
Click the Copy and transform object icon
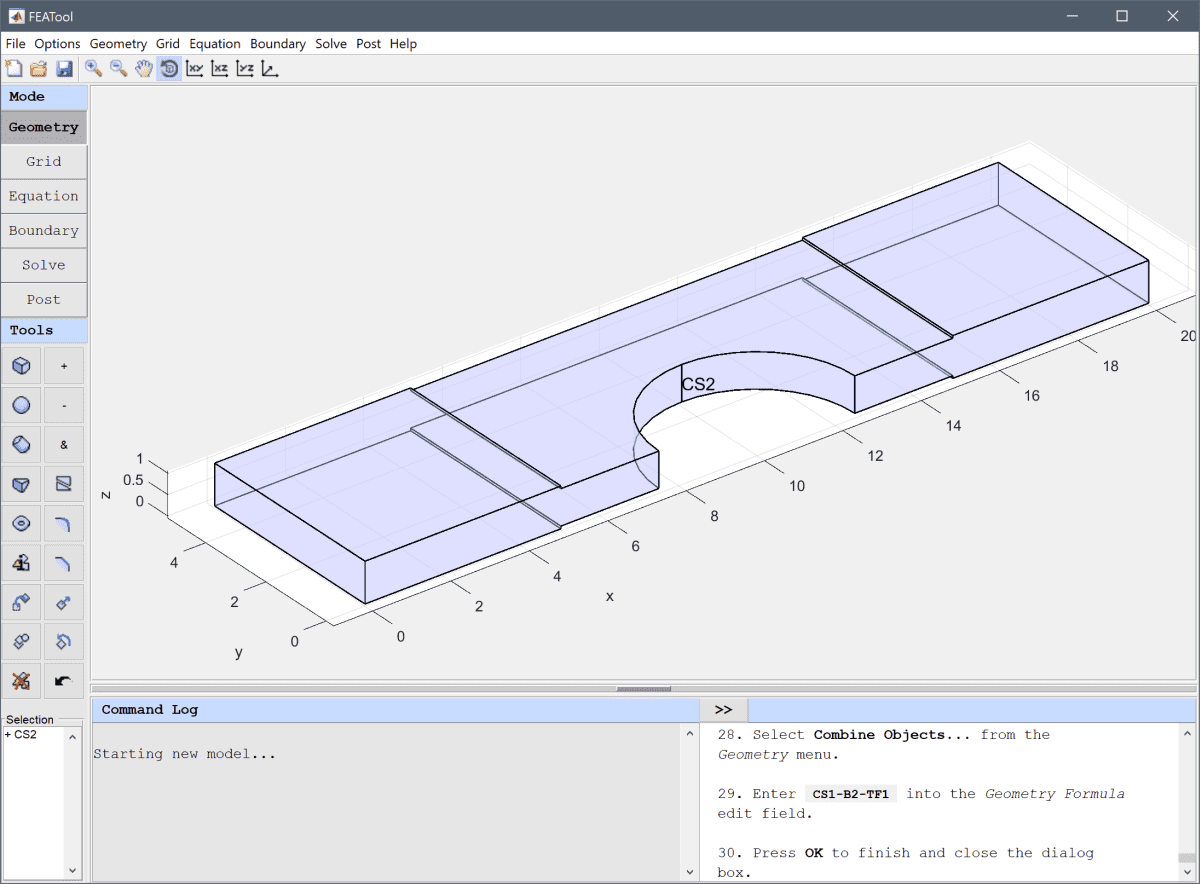(x=21, y=602)
